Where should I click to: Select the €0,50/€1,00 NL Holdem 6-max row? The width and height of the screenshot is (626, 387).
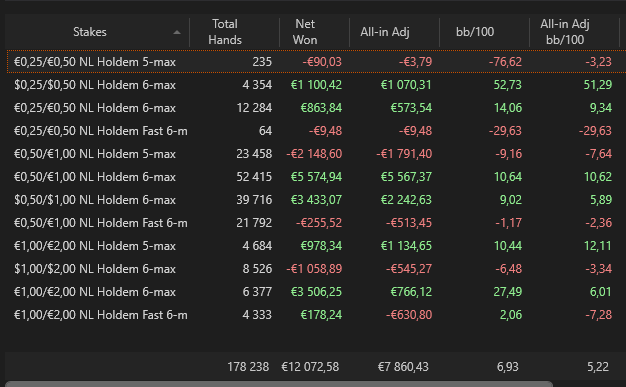point(316,177)
